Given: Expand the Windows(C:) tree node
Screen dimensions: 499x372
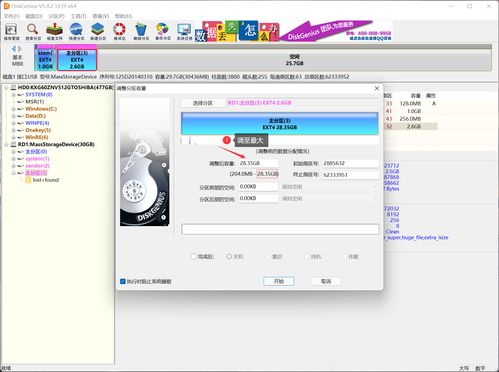Looking at the screenshot, I should coord(14,109).
